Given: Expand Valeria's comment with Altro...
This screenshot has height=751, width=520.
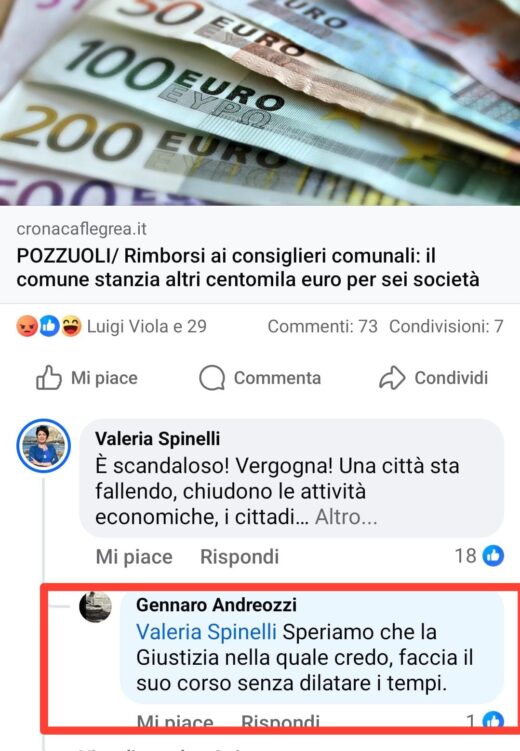Looking at the screenshot, I should pos(346,517).
